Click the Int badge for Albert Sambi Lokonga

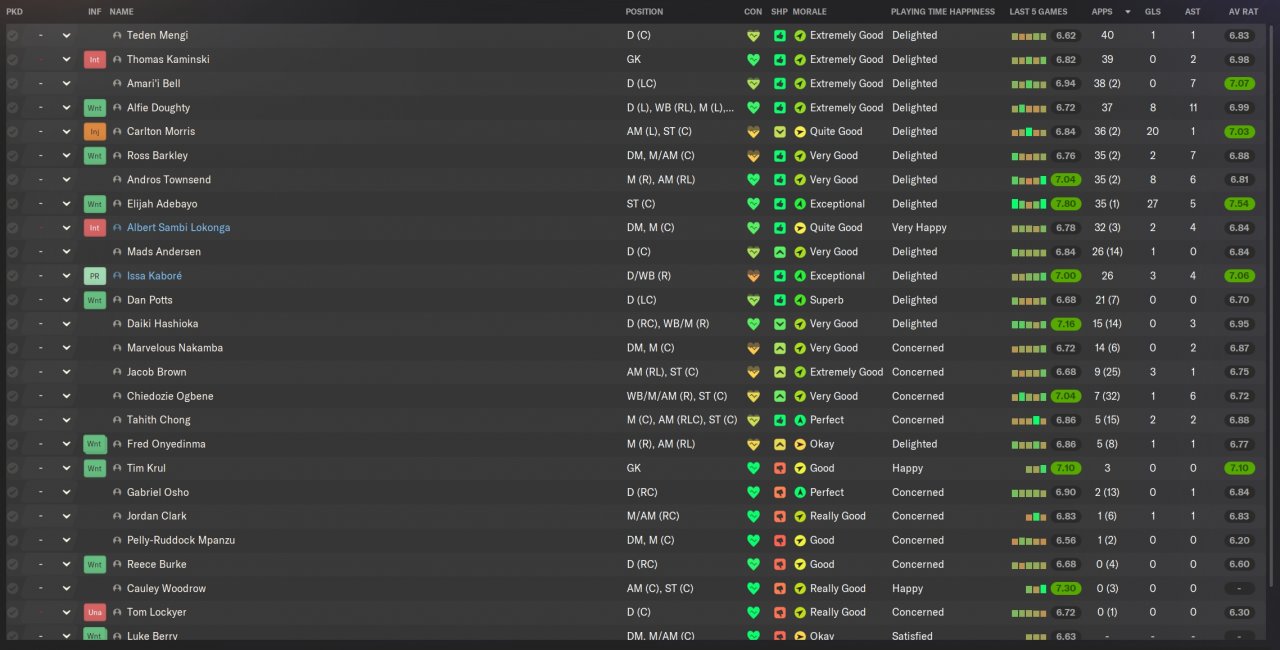point(95,228)
